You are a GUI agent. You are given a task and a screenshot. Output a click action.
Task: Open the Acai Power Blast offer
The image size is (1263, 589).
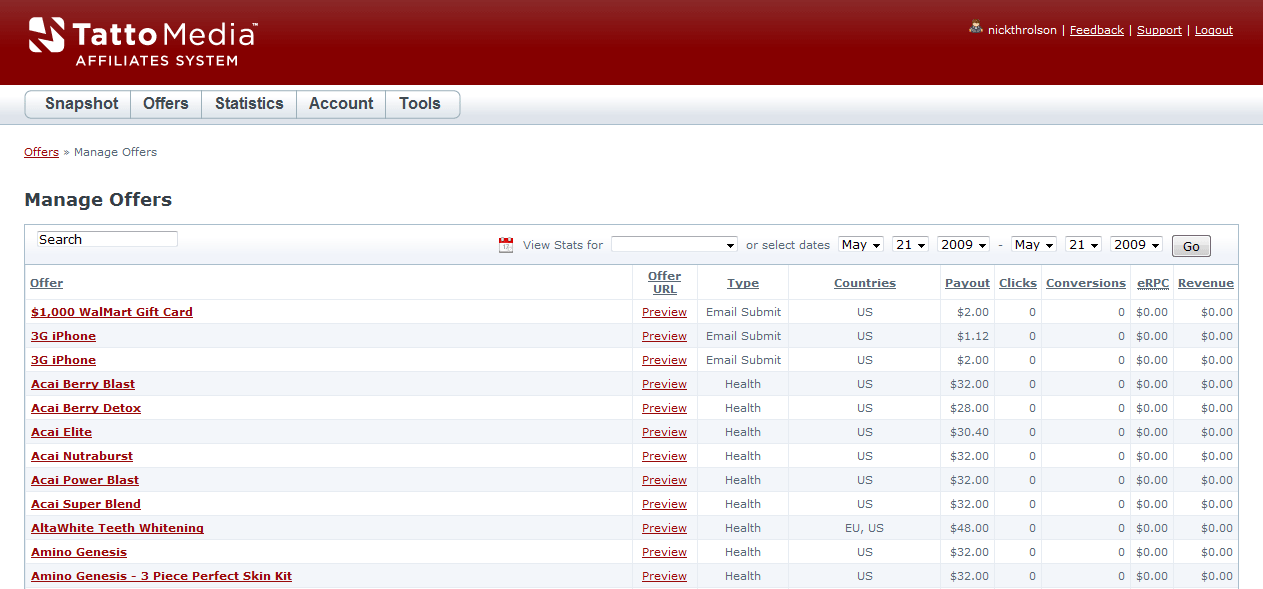click(85, 480)
